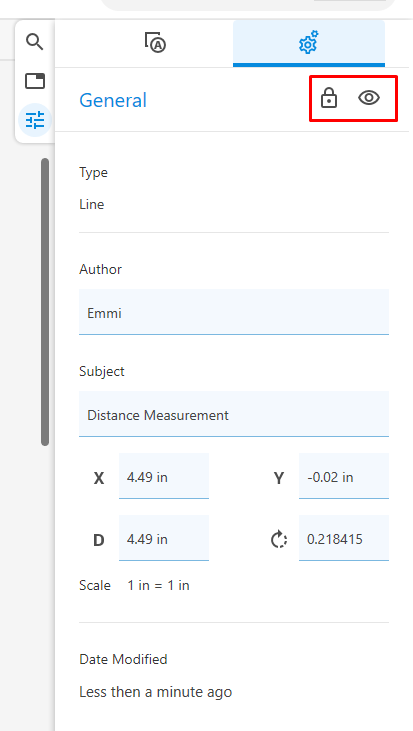
Task: Toggle the lock icon beside General
Action: [329, 98]
